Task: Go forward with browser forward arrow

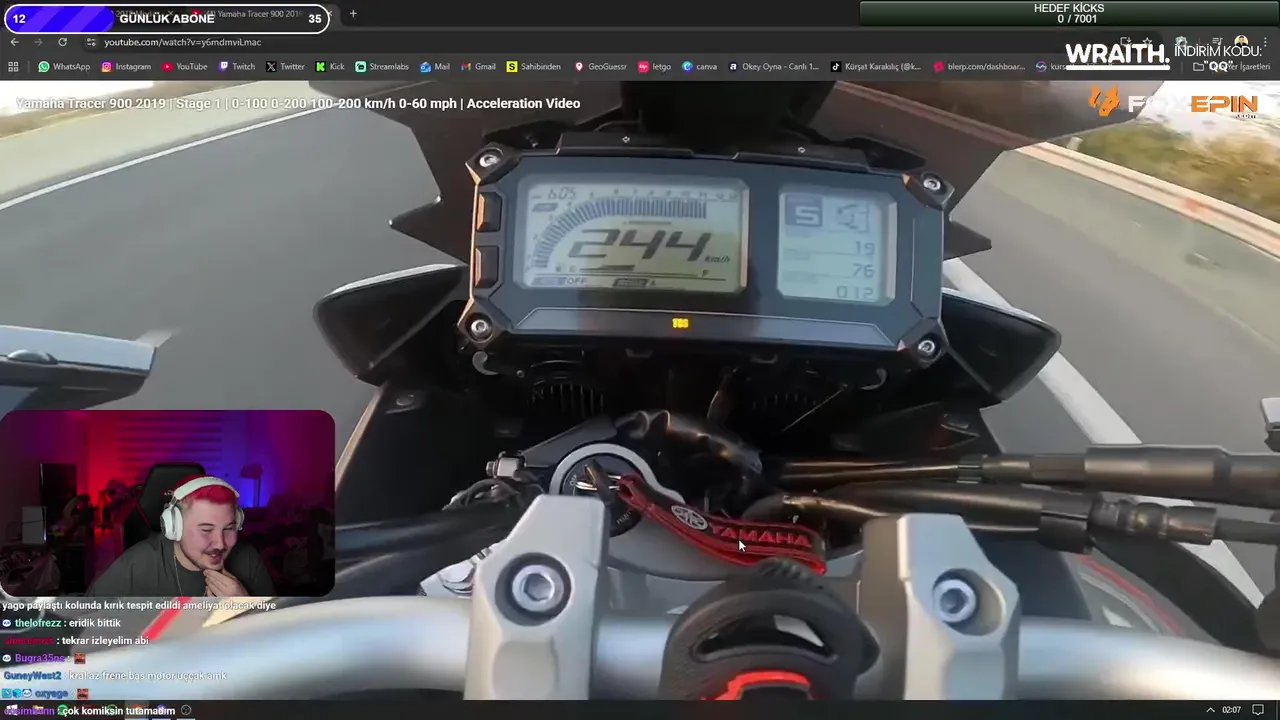Action: coord(38,42)
